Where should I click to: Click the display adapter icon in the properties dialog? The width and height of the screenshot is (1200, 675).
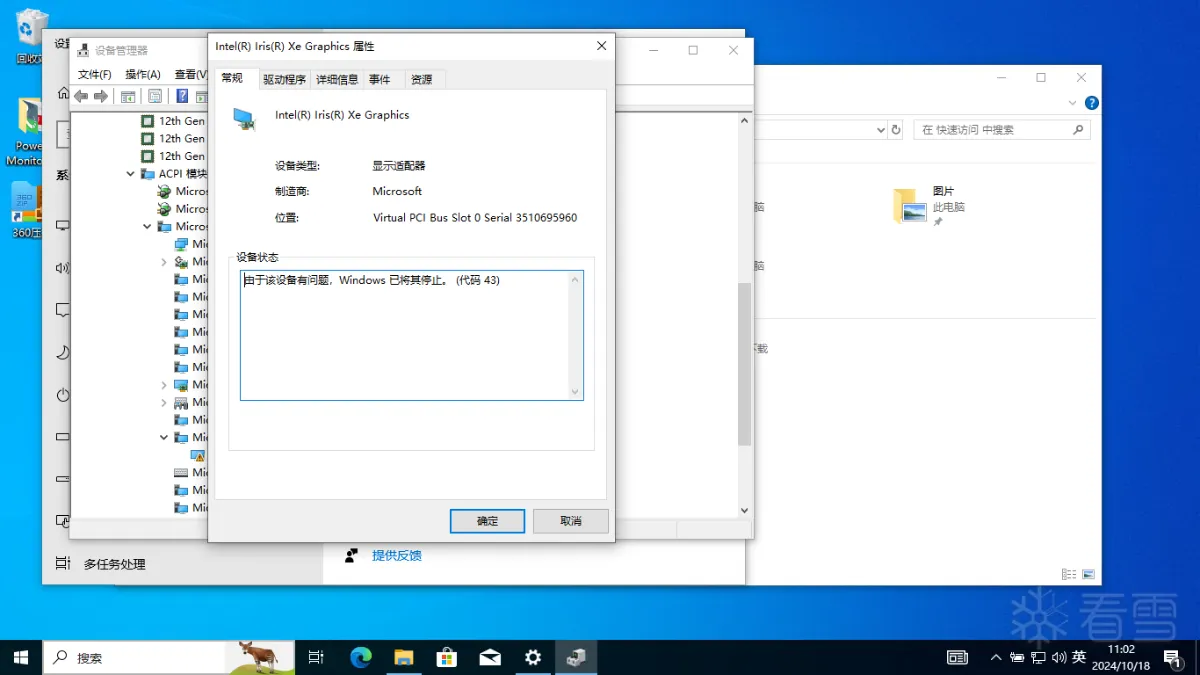[x=244, y=119]
